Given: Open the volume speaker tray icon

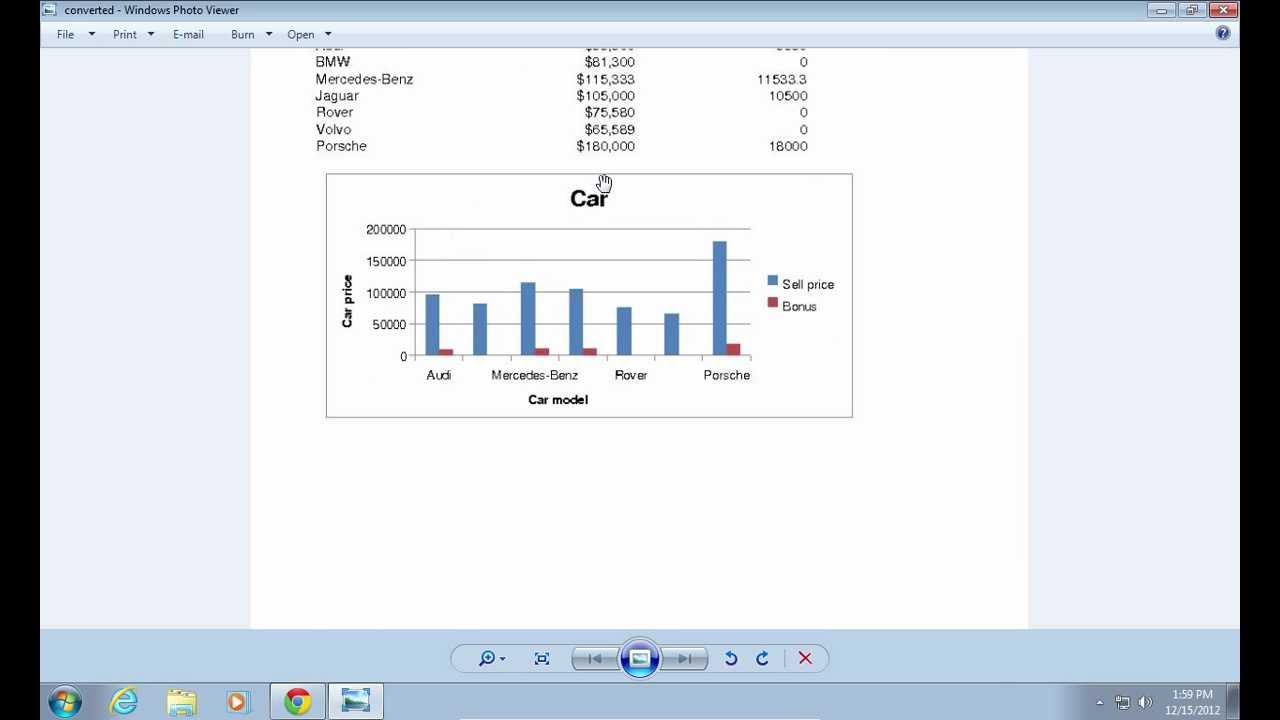Looking at the screenshot, I should (x=1145, y=702).
